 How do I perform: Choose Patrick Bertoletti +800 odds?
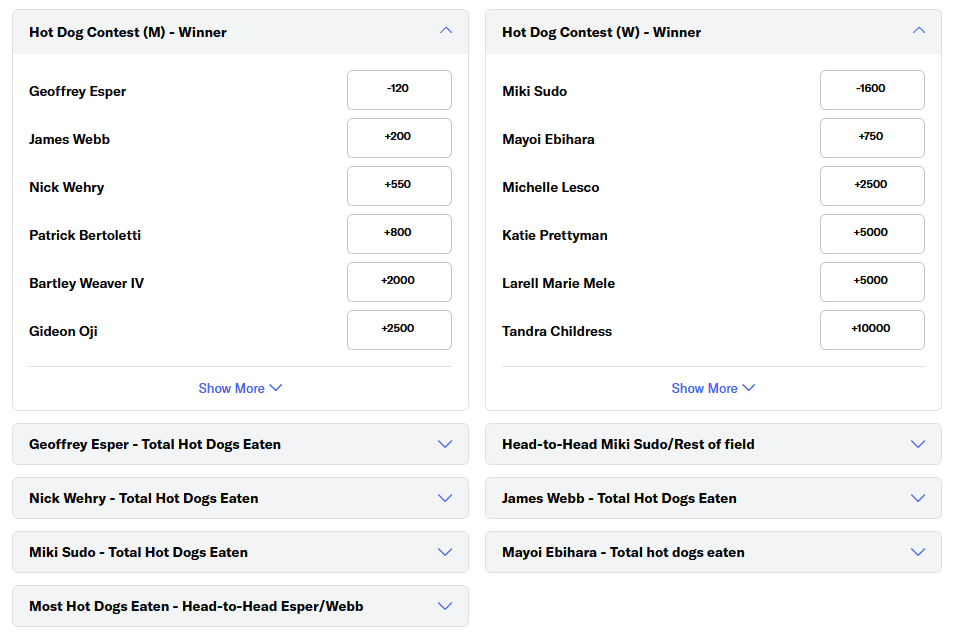399,234
